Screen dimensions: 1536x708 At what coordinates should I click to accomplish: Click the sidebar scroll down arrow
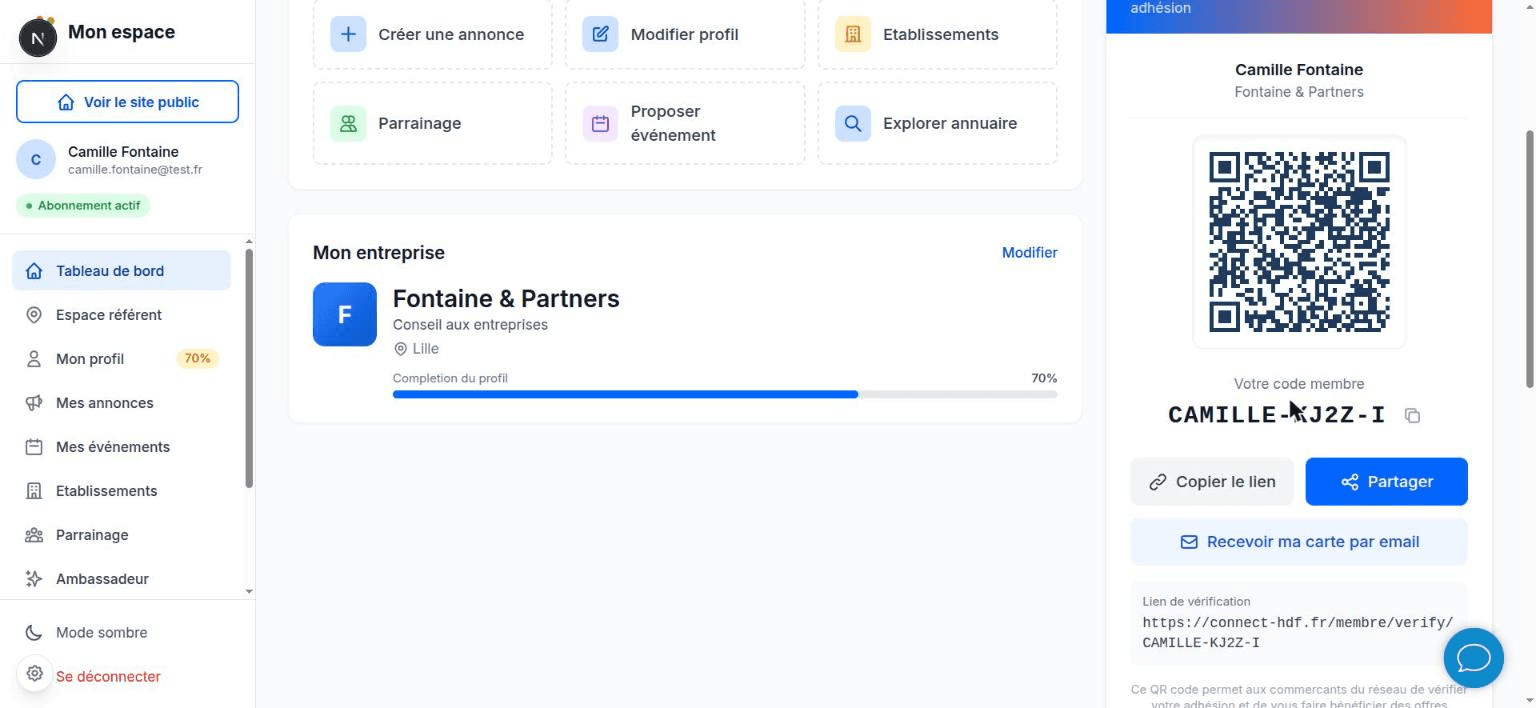coord(249,592)
